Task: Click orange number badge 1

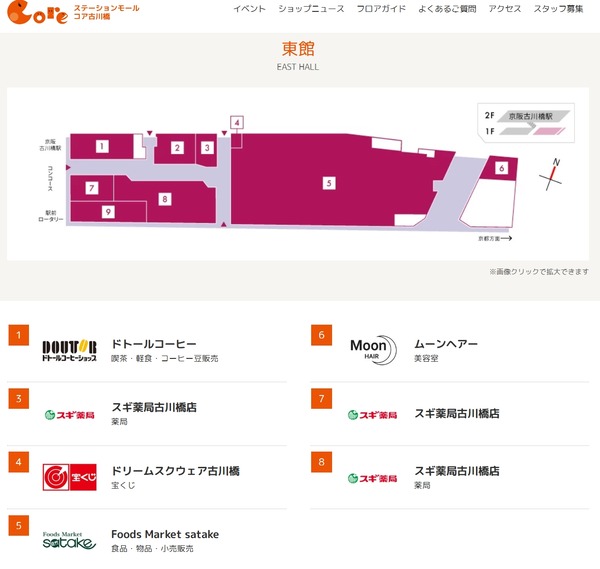Action: [x=18, y=335]
